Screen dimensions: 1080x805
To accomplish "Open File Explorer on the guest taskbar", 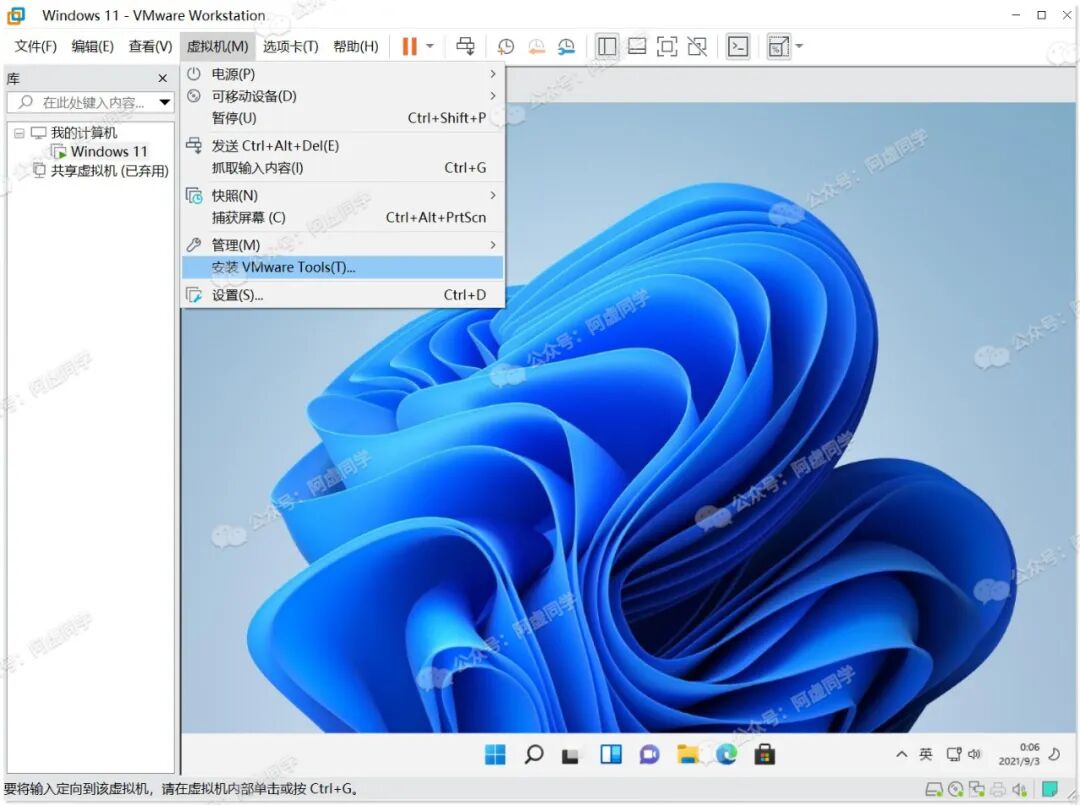I will coord(687,755).
